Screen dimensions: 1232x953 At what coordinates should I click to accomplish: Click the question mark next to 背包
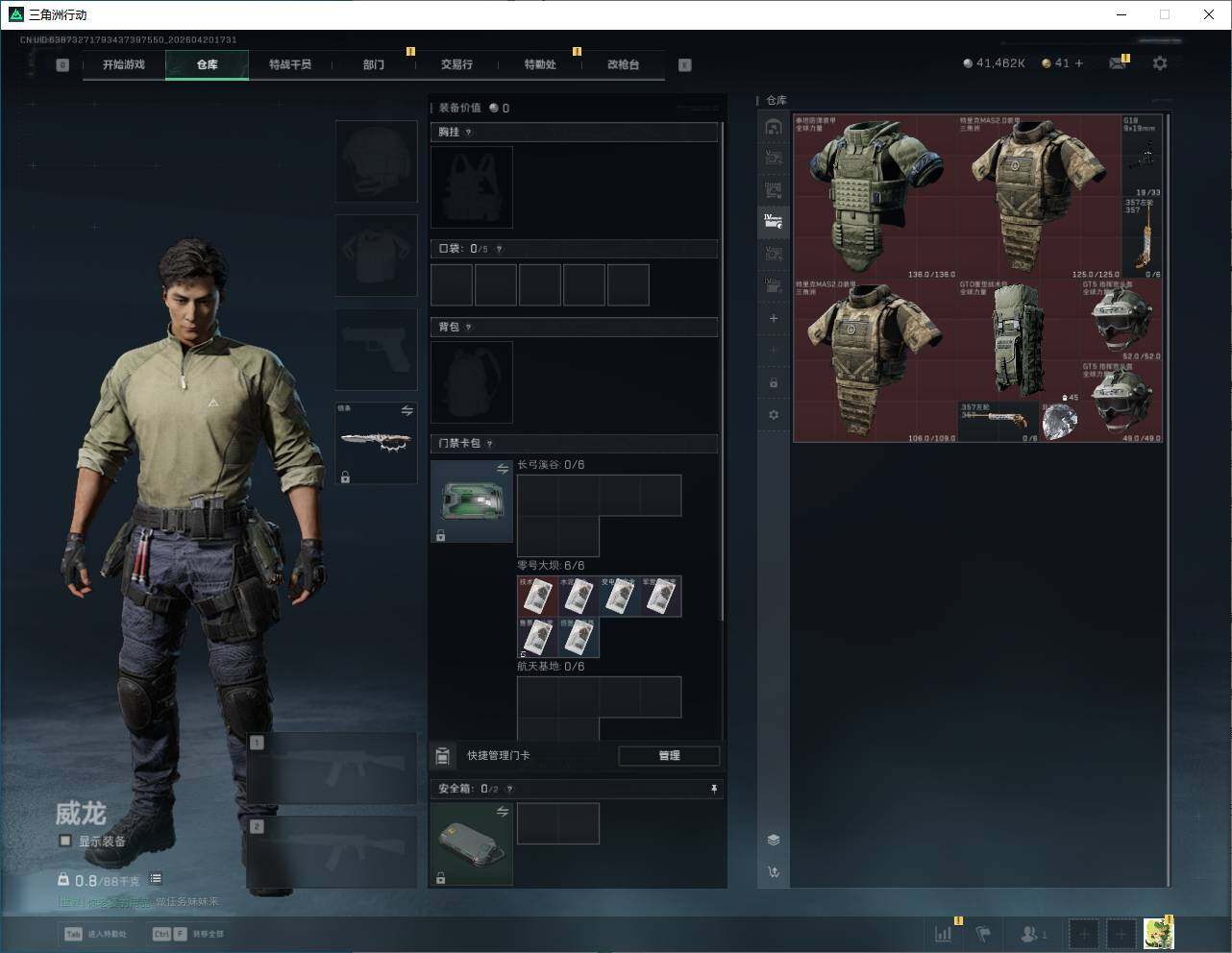pos(469,328)
